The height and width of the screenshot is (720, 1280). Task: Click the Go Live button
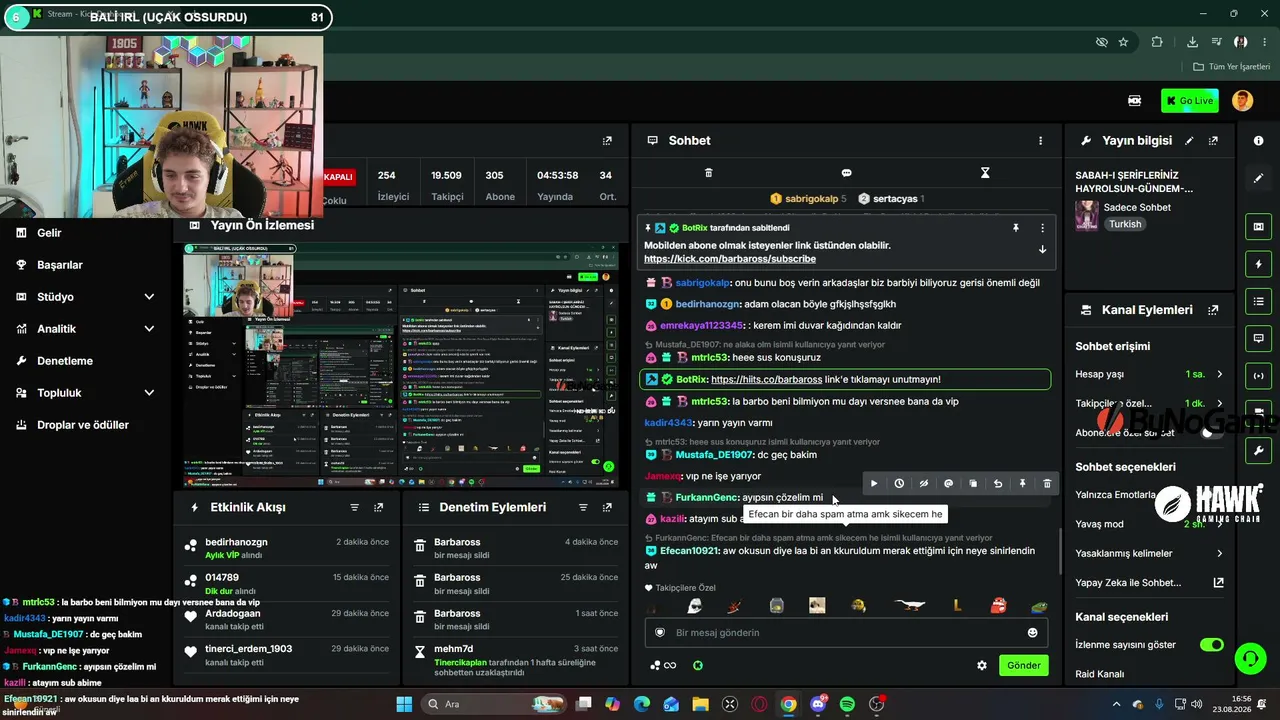[1190, 101]
